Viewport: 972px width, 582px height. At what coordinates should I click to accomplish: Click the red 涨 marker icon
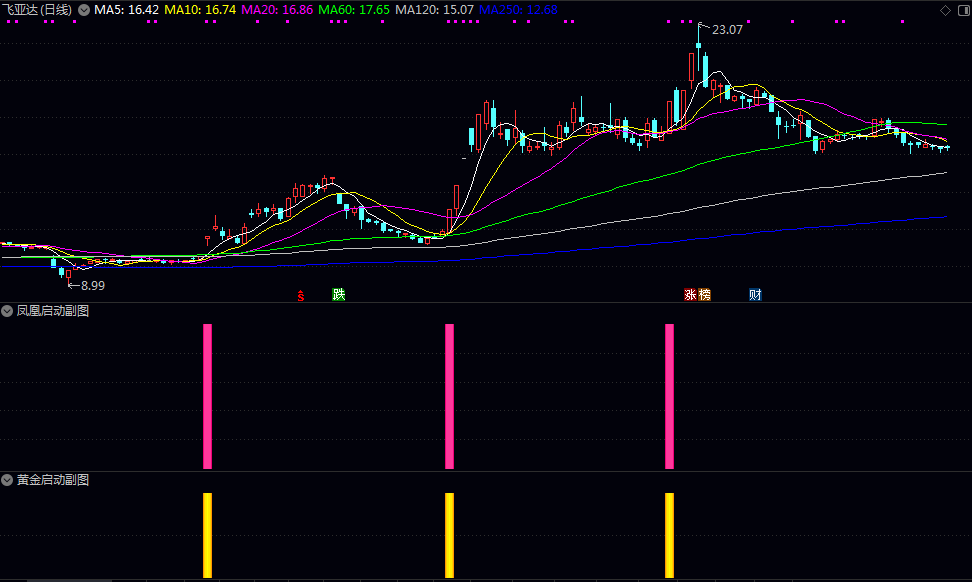coord(690,295)
